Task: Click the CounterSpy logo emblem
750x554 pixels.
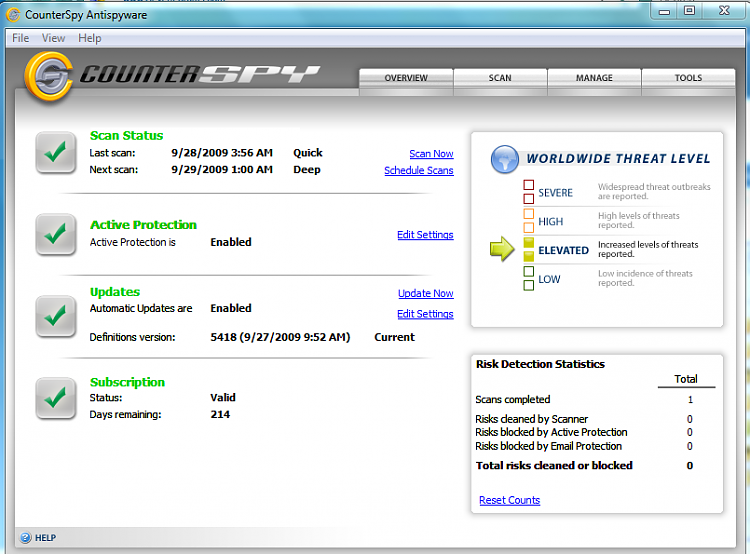Action: (49, 77)
